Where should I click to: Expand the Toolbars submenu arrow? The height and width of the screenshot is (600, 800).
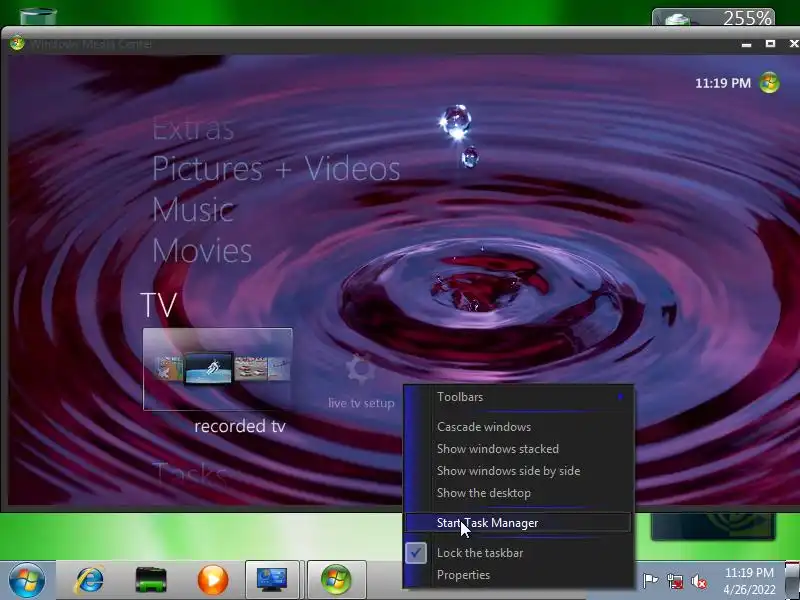click(x=620, y=396)
